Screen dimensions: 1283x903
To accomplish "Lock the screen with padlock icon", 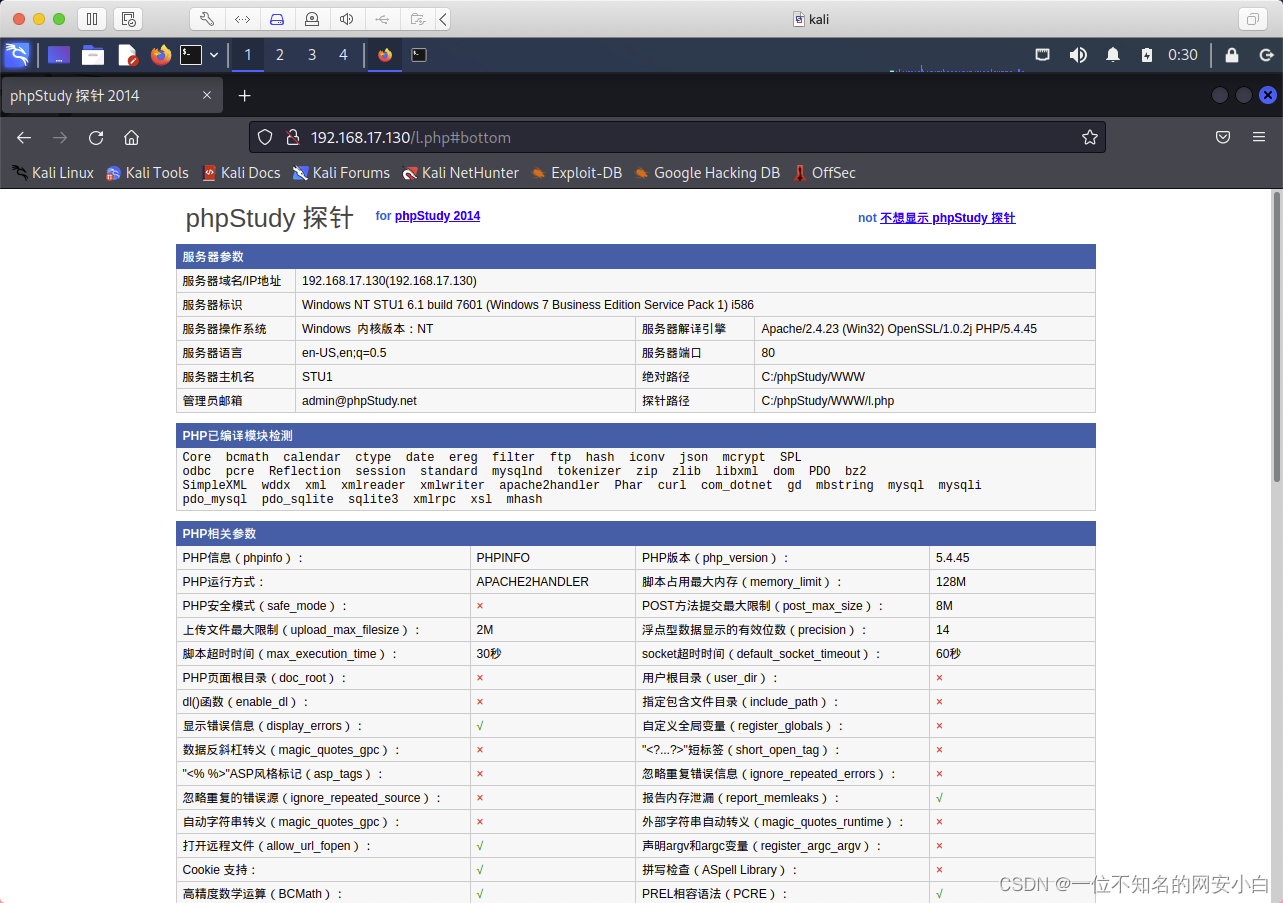I will tap(1232, 55).
